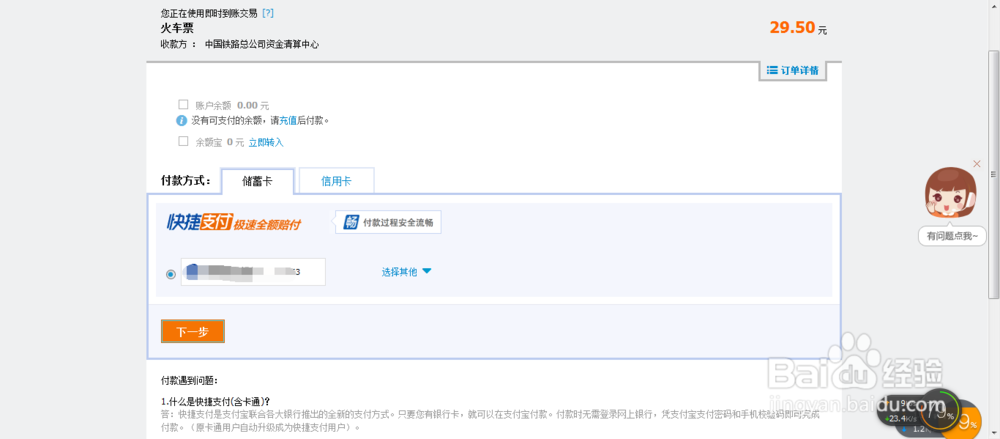Click the 下一步 button
This screenshot has height=439, width=1000.
click(x=193, y=332)
